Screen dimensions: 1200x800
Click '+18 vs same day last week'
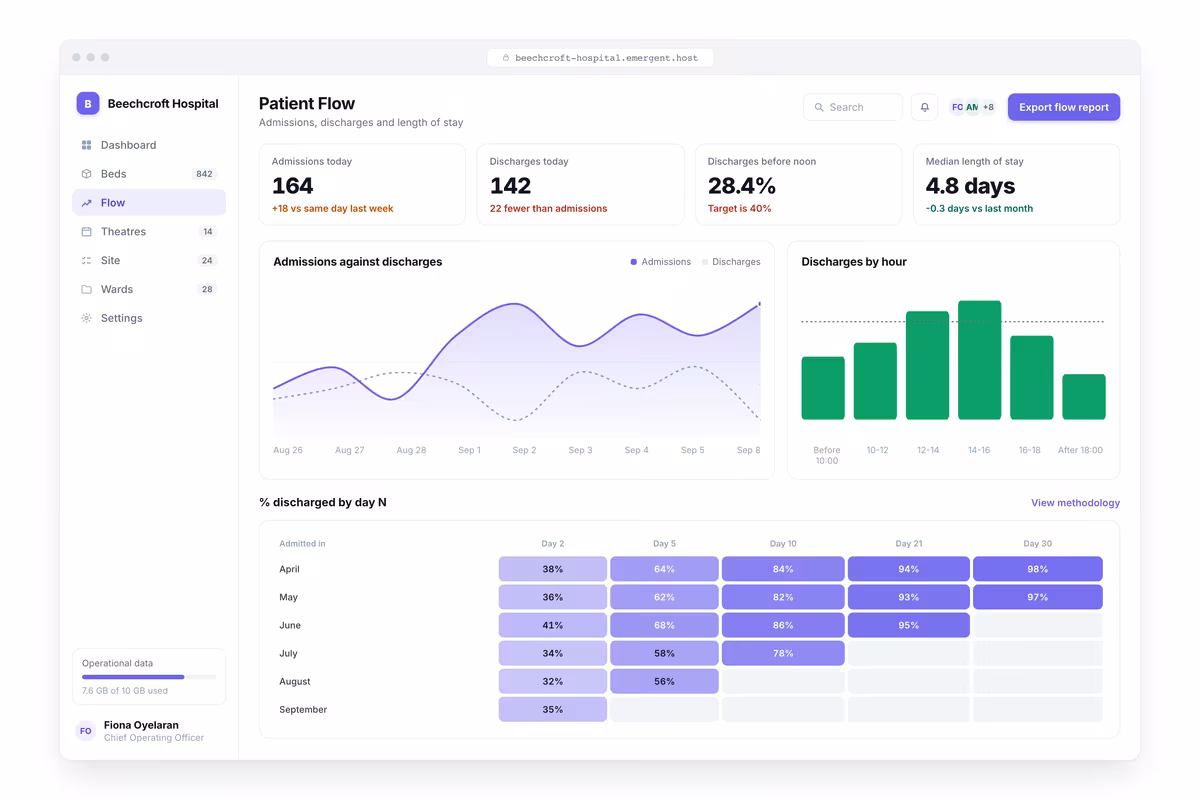pyautogui.click(x=333, y=209)
